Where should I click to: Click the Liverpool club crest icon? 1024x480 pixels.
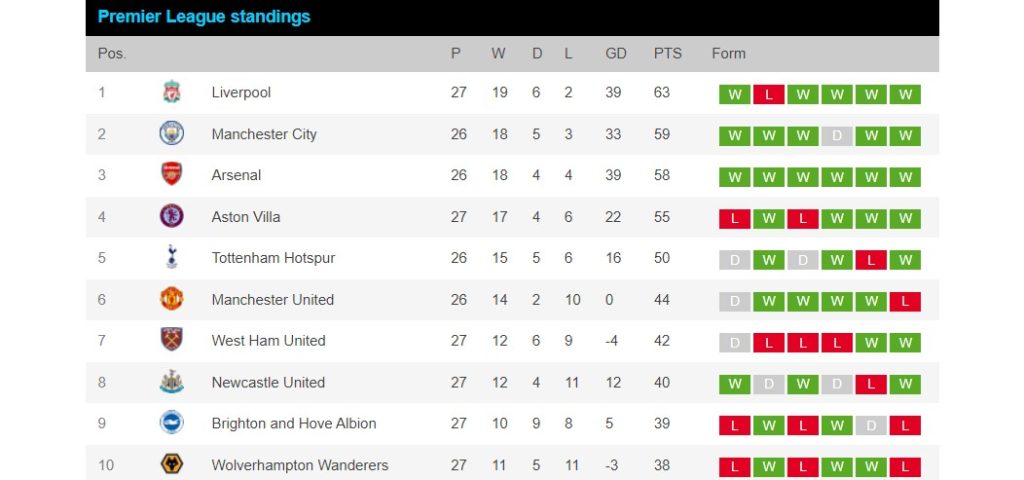click(x=172, y=93)
